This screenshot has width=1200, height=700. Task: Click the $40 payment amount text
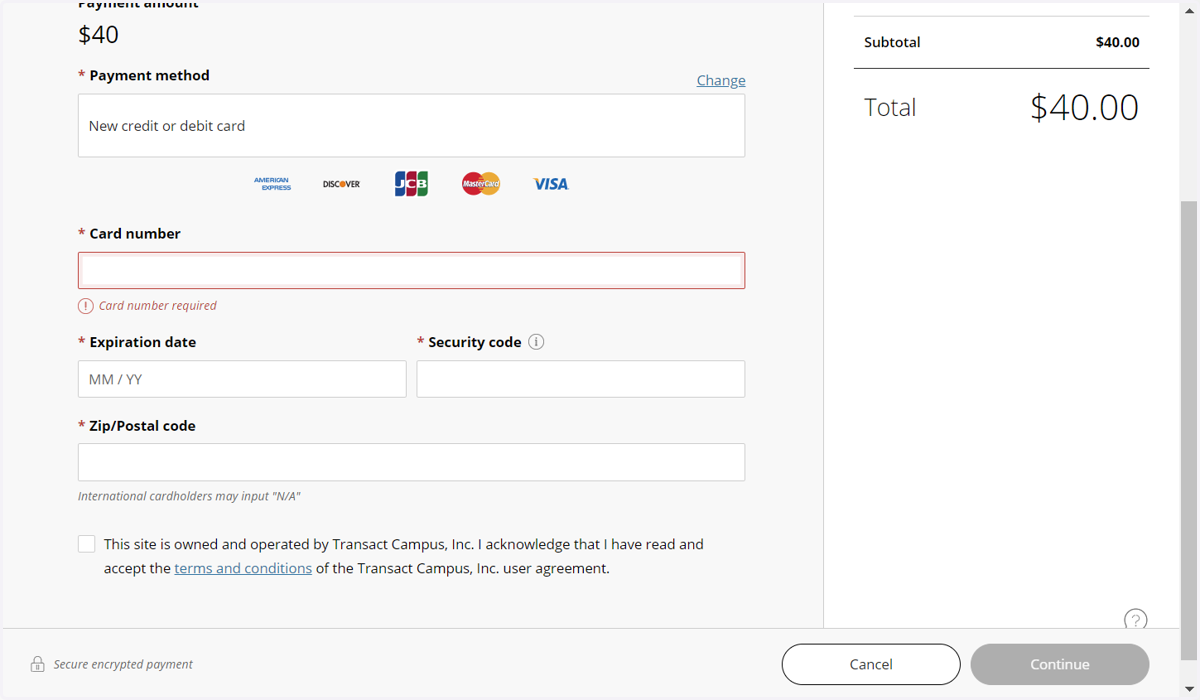coord(98,34)
